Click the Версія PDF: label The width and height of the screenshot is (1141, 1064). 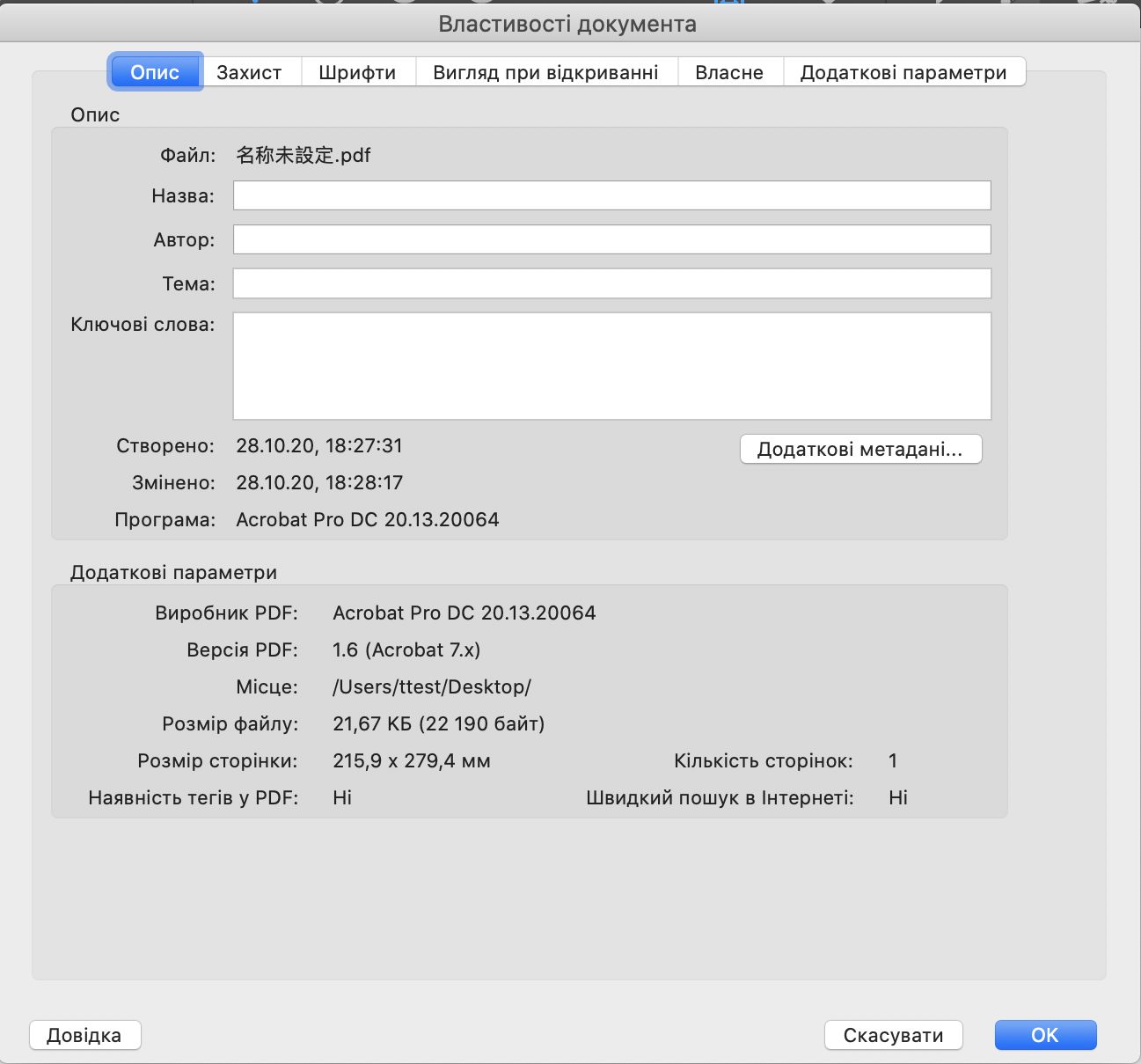click(x=243, y=650)
